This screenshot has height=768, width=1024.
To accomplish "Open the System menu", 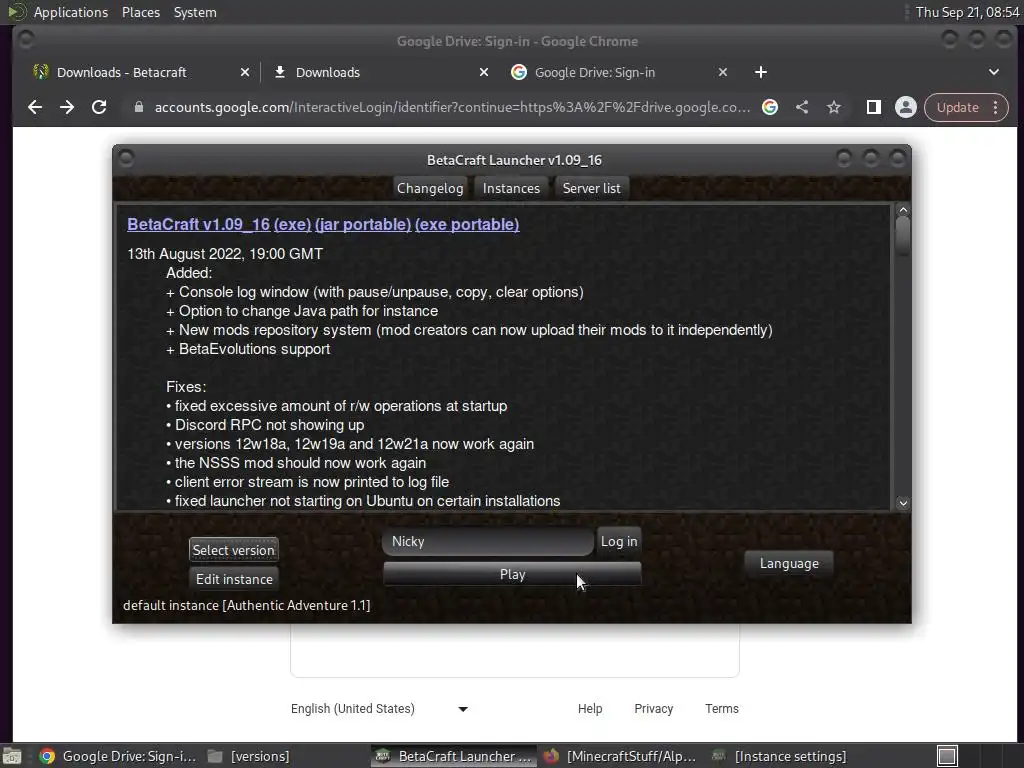I will 195,12.
